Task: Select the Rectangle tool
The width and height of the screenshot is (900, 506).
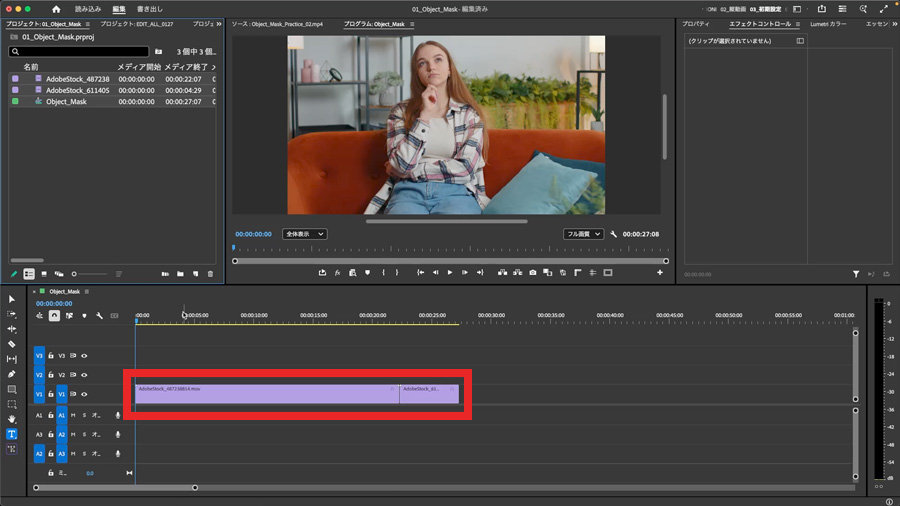Action: tap(11, 389)
